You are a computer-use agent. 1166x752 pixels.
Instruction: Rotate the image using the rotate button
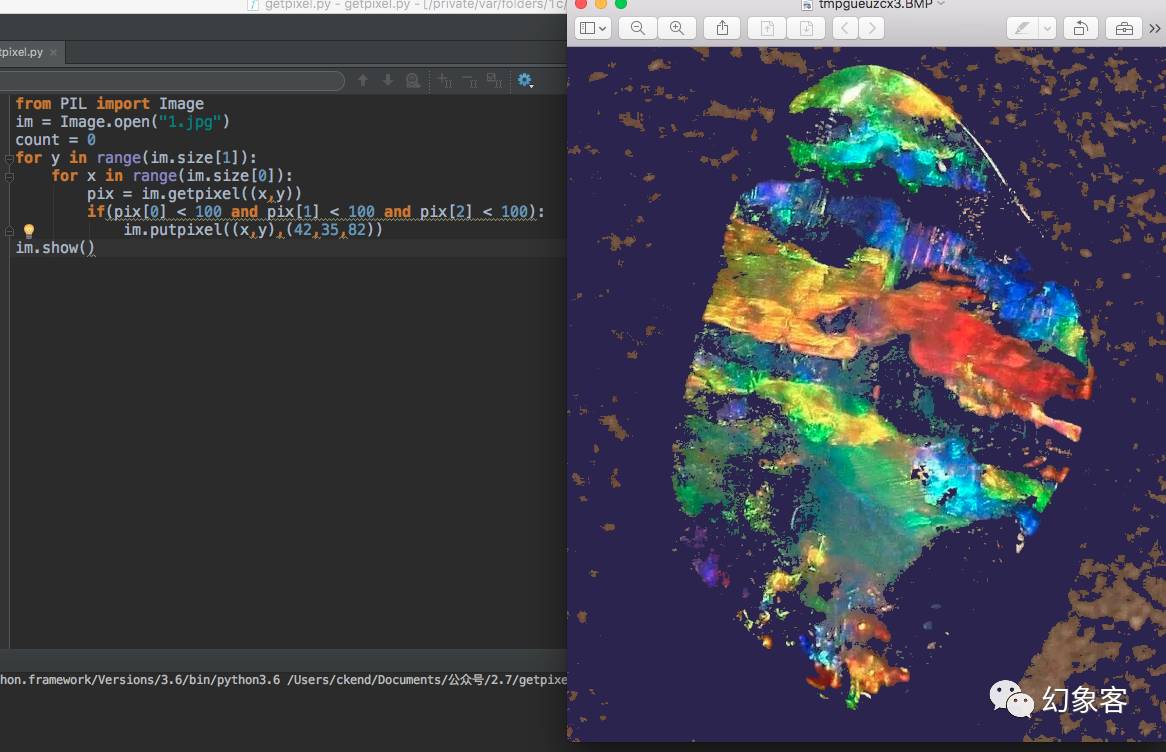1080,28
